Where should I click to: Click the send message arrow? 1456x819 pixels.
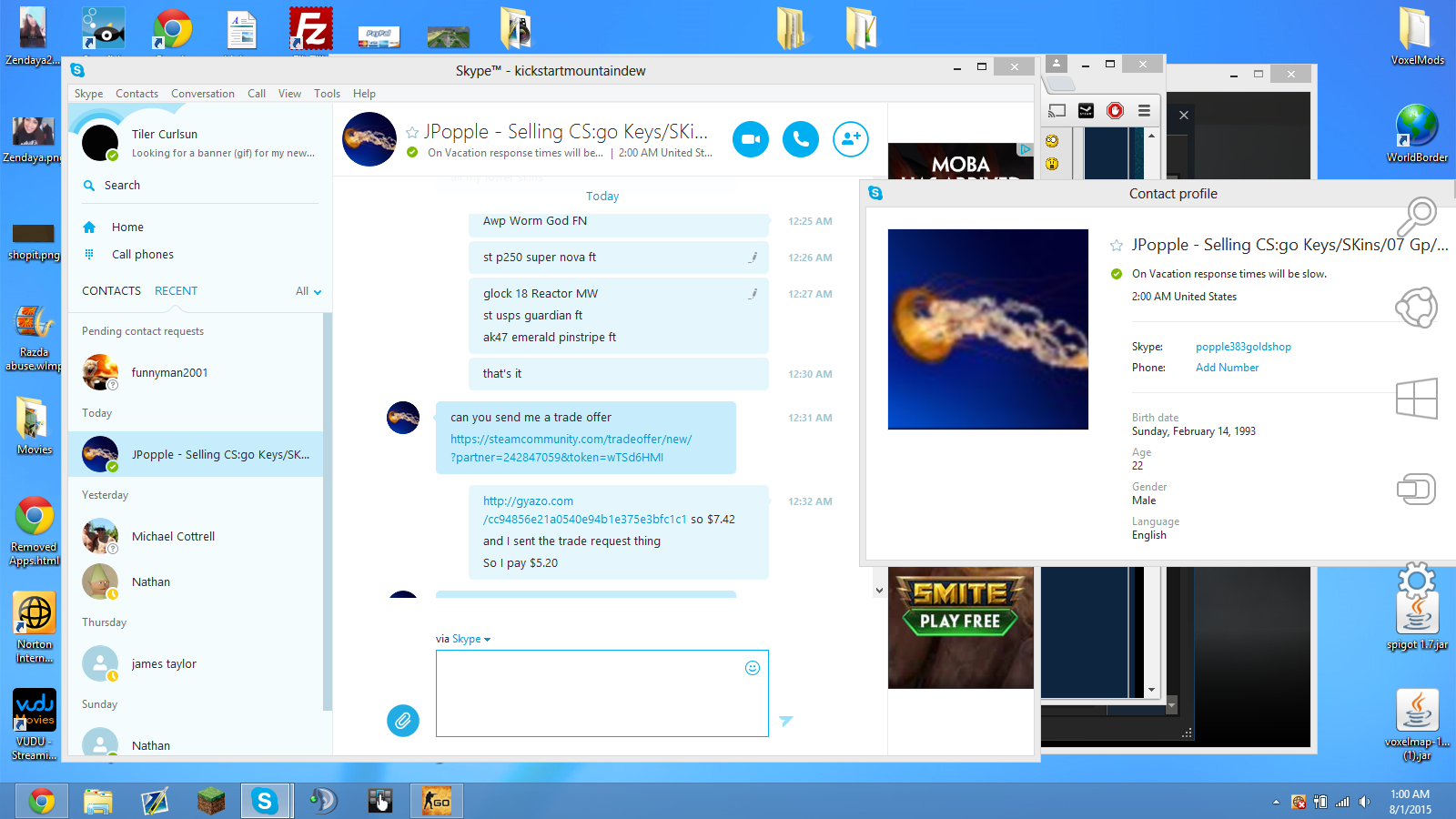click(x=786, y=721)
